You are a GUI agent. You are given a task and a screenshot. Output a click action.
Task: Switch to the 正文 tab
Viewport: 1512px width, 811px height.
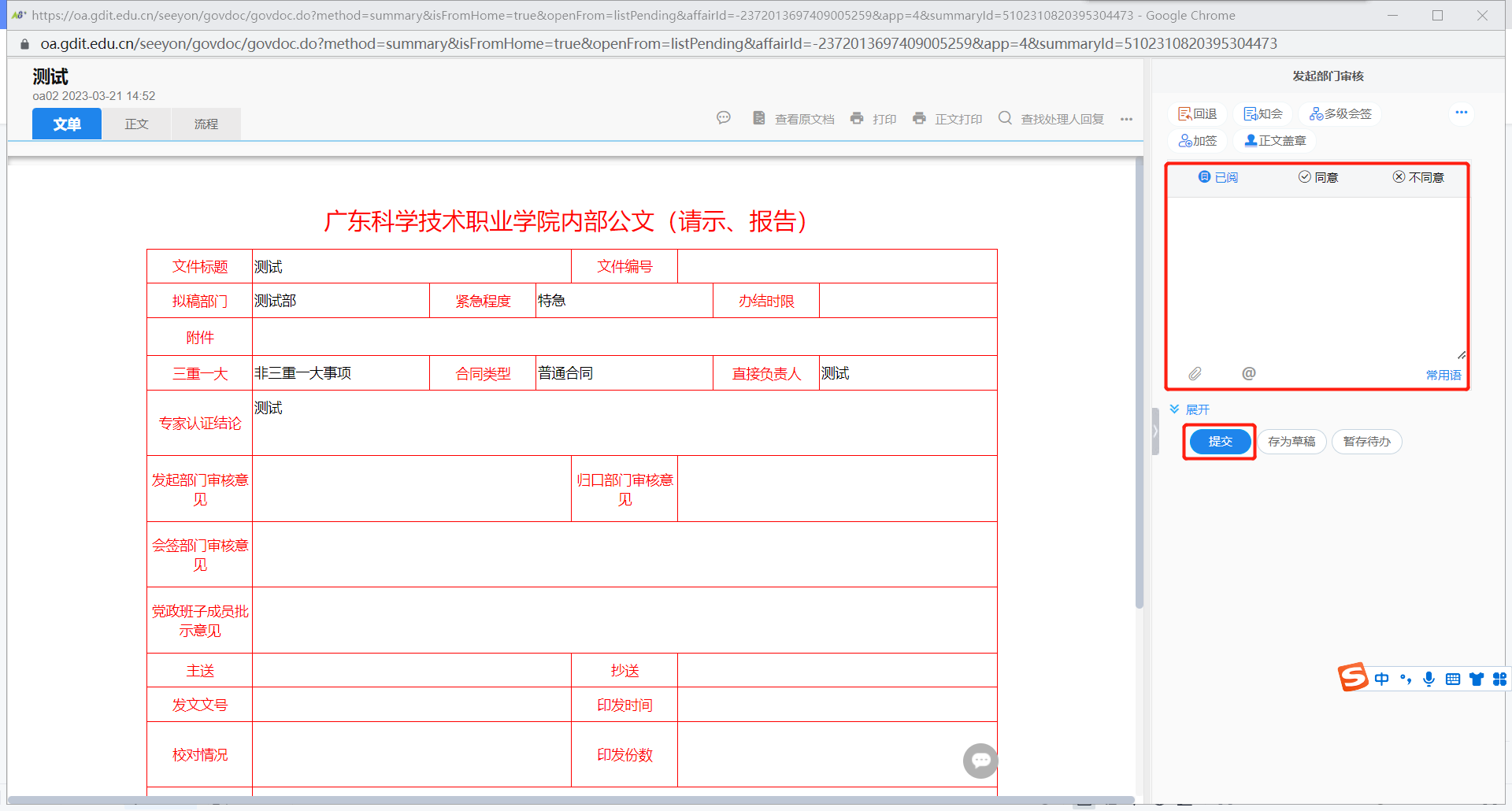(136, 124)
